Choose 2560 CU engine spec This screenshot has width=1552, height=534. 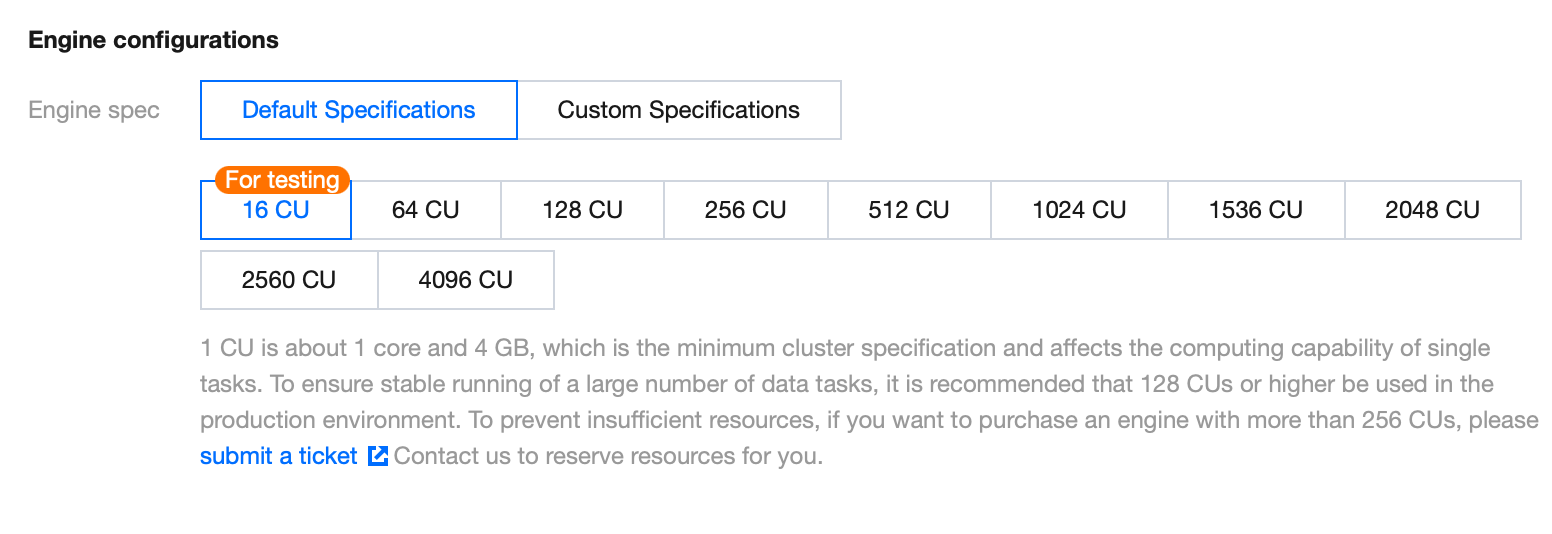[289, 280]
